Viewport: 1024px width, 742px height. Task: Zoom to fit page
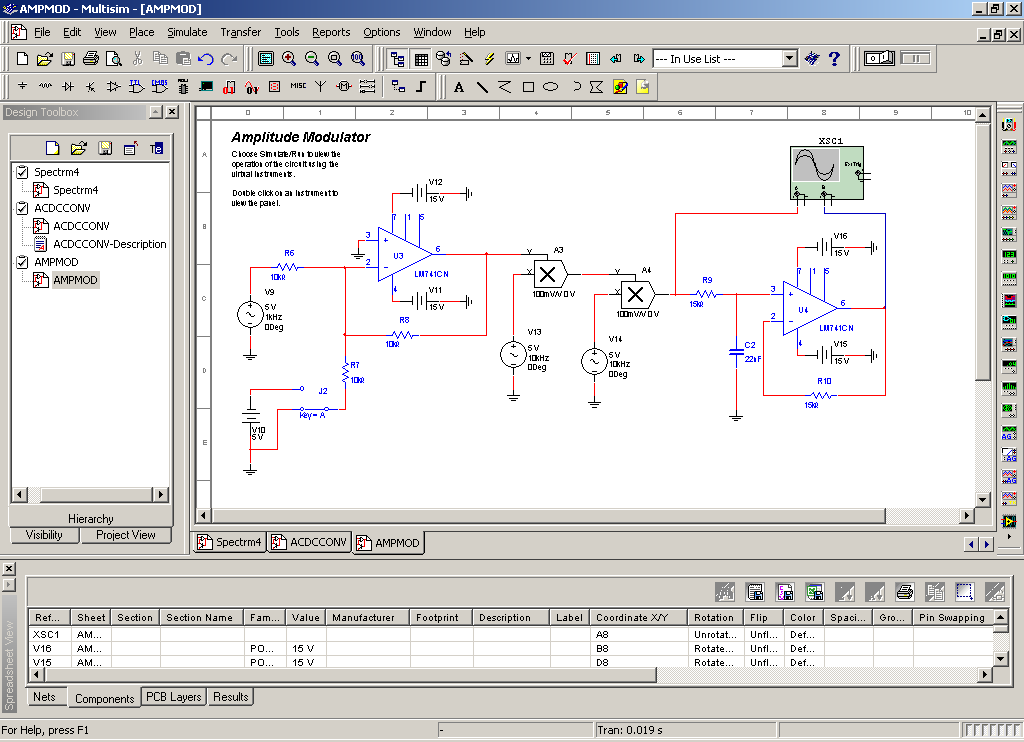pyautogui.click(x=358, y=59)
